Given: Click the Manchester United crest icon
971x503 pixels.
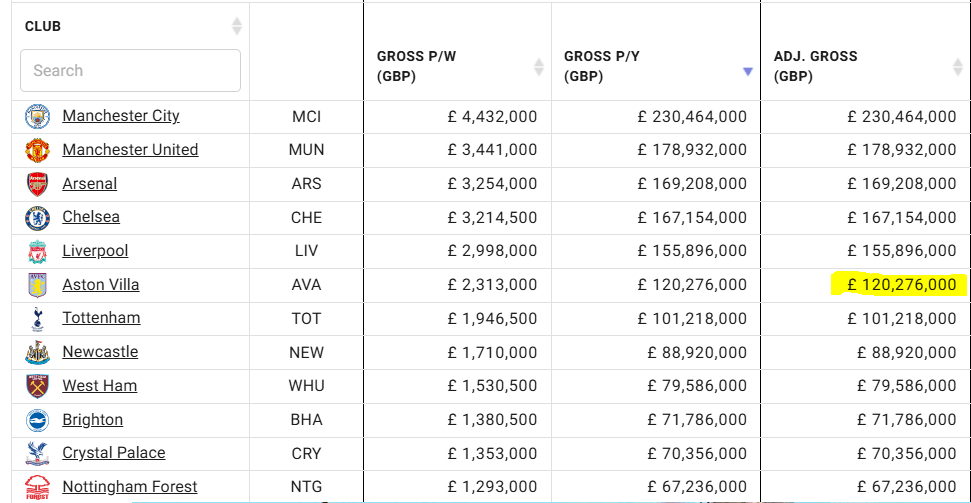Looking at the screenshot, I should click(x=37, y=150).
